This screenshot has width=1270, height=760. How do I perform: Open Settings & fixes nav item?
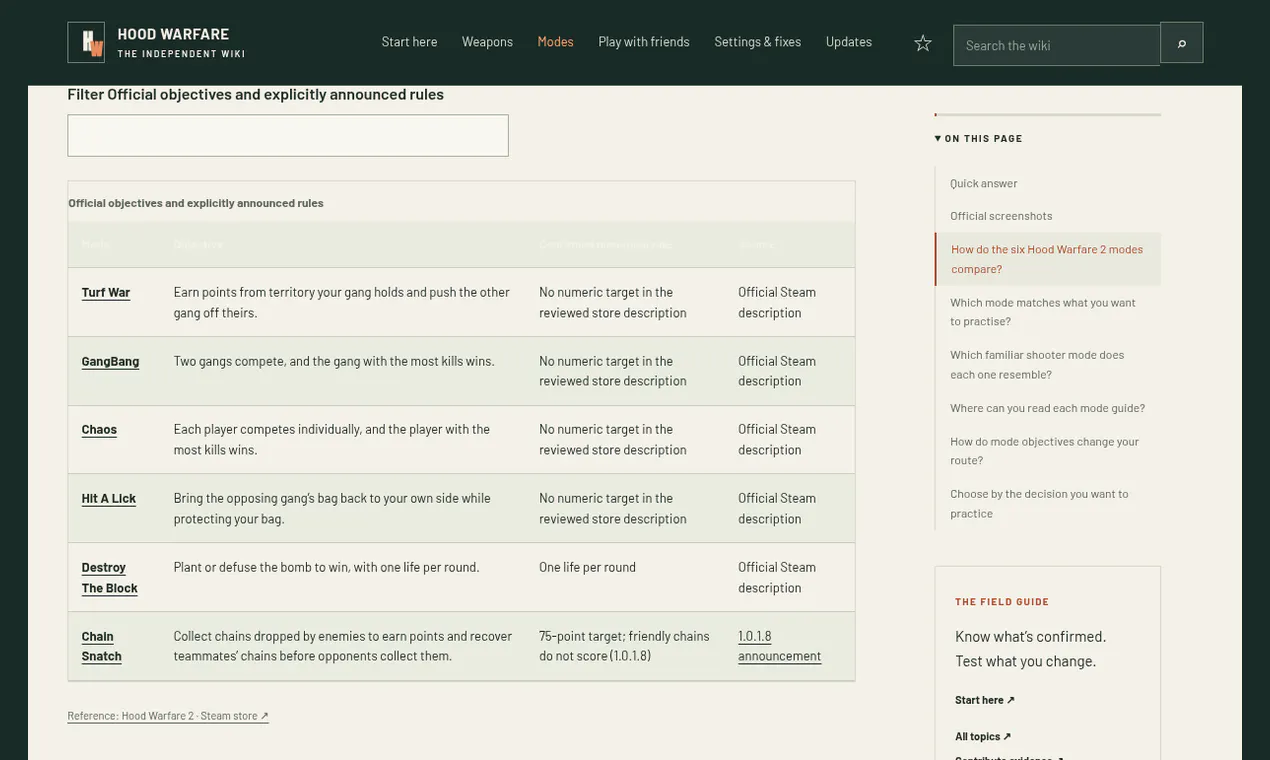(758, 42)
